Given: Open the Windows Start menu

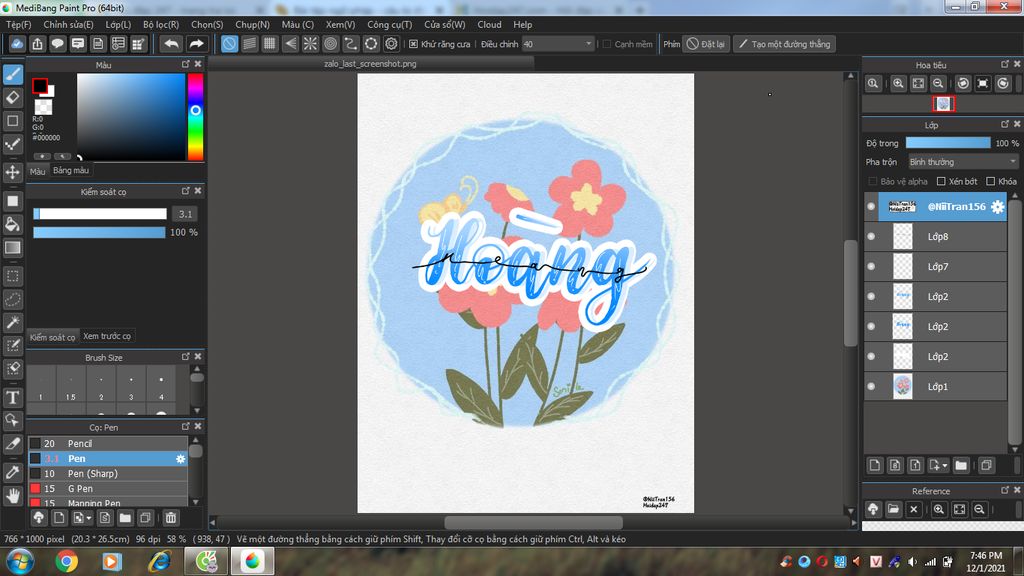Looking at the screenshot, I should [20, 561].
